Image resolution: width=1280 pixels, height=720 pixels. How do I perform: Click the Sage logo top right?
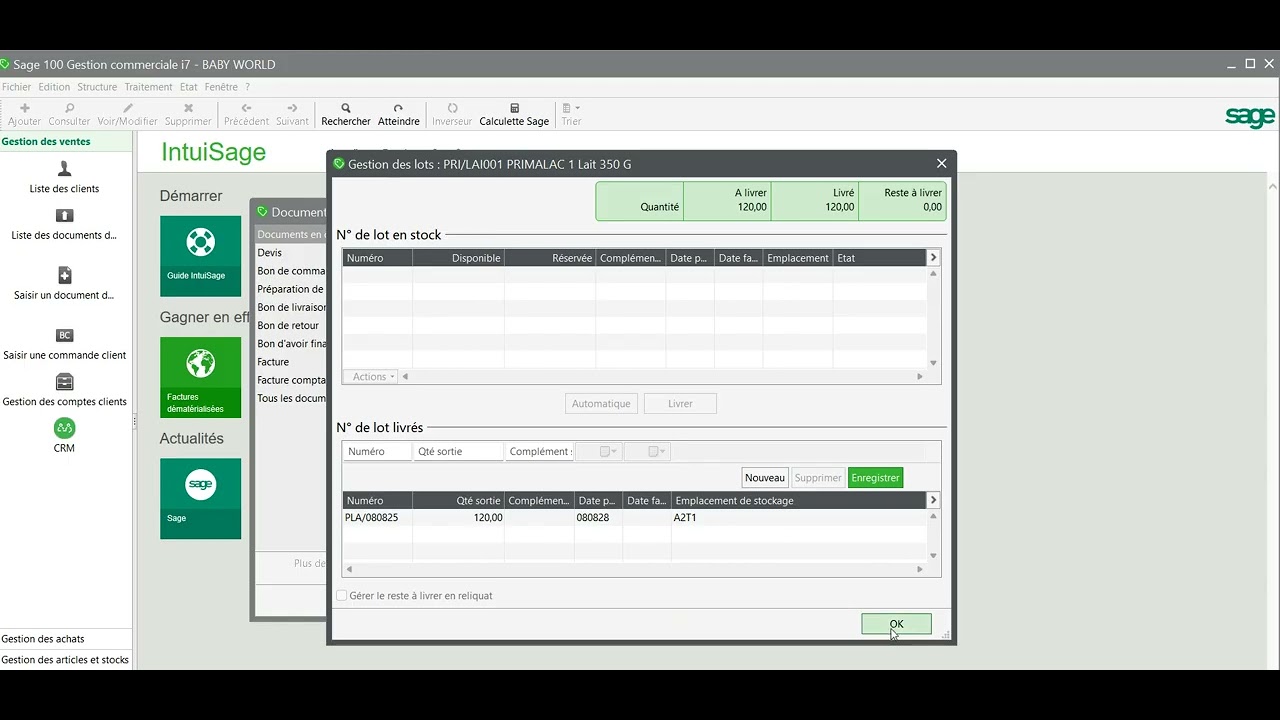[x=1250, y=117]
